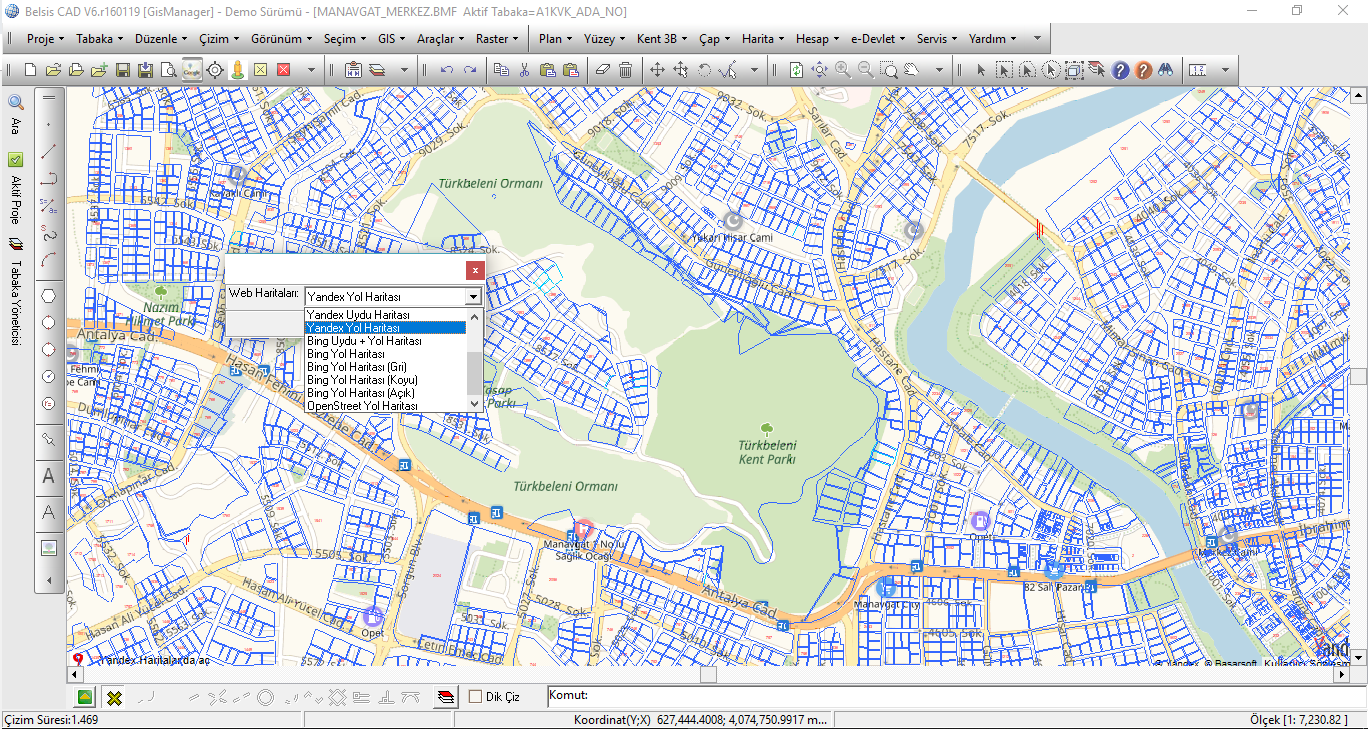Expand the e-Devlet menu
1368x729 pixels.
(878, 39)
